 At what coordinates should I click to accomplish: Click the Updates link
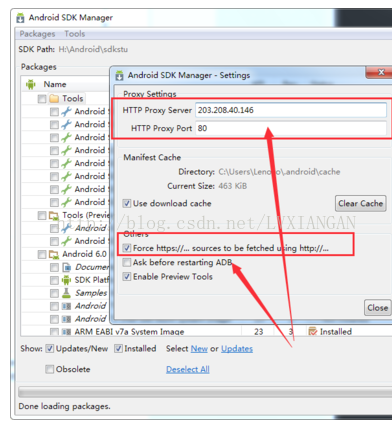(x=237, y=349)
